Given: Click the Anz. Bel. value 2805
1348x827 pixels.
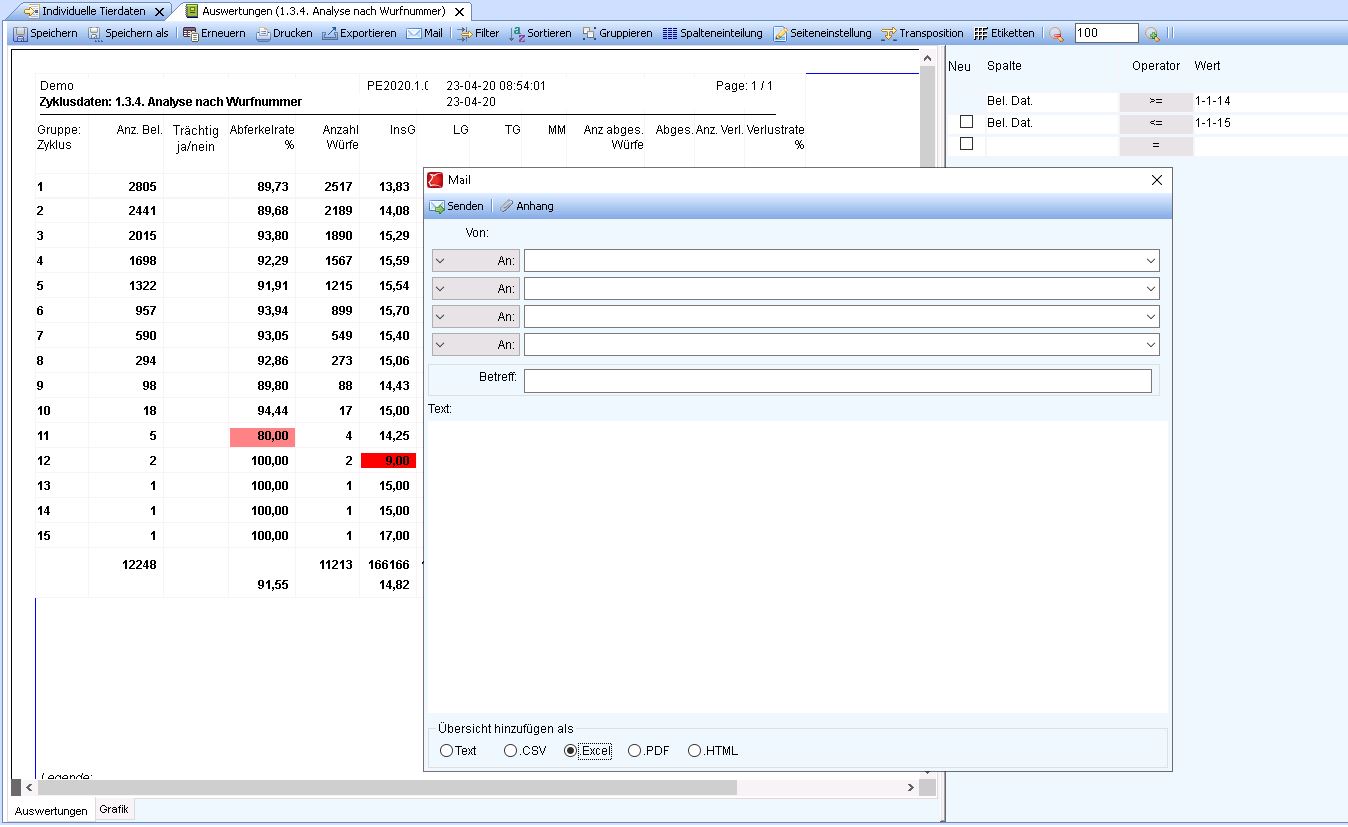Looking at the screenshot, I should pyautogui.click(x=142, y=187).
